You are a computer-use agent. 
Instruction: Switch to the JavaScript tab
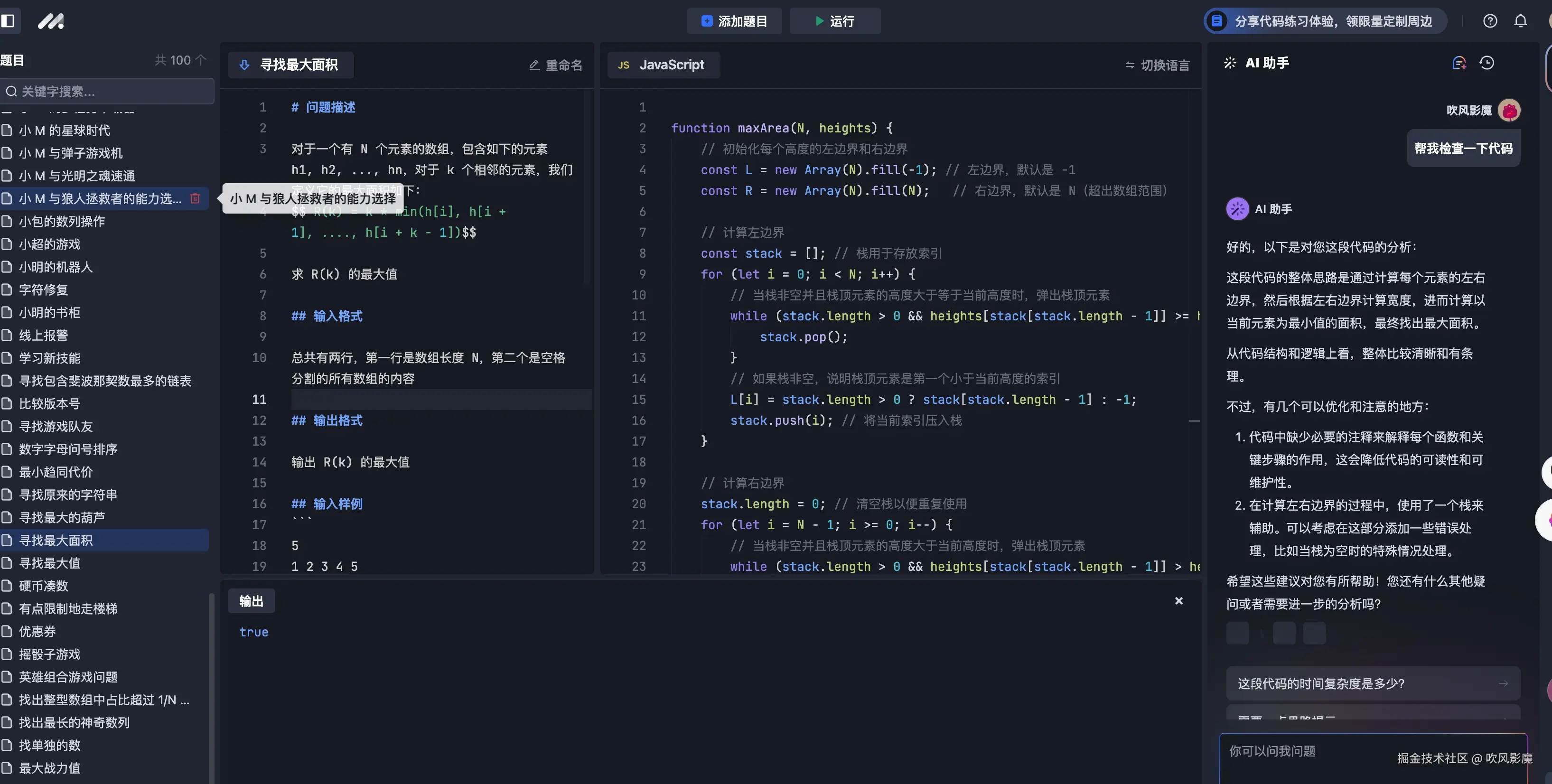(664, 65)
